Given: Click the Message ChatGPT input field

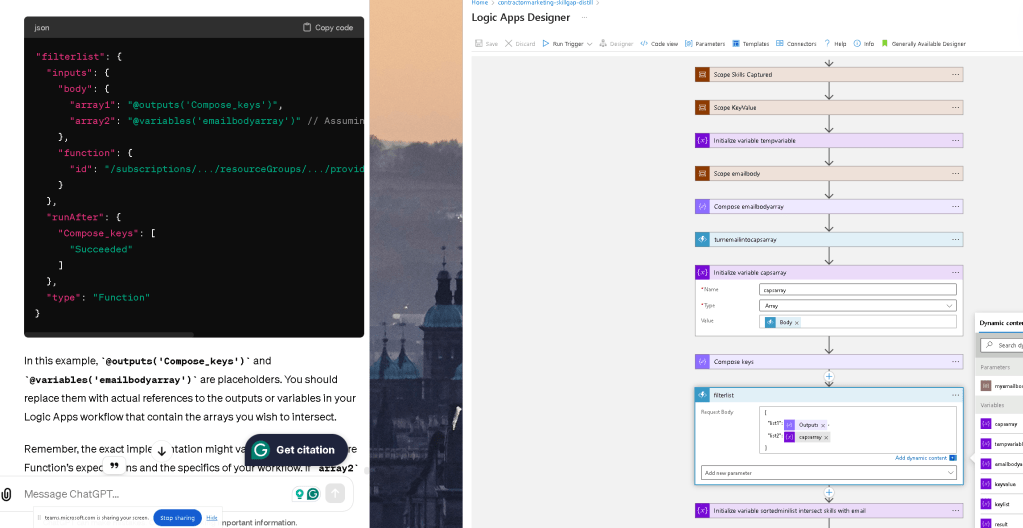Looking at the screenshot, I should pos(153,494).
